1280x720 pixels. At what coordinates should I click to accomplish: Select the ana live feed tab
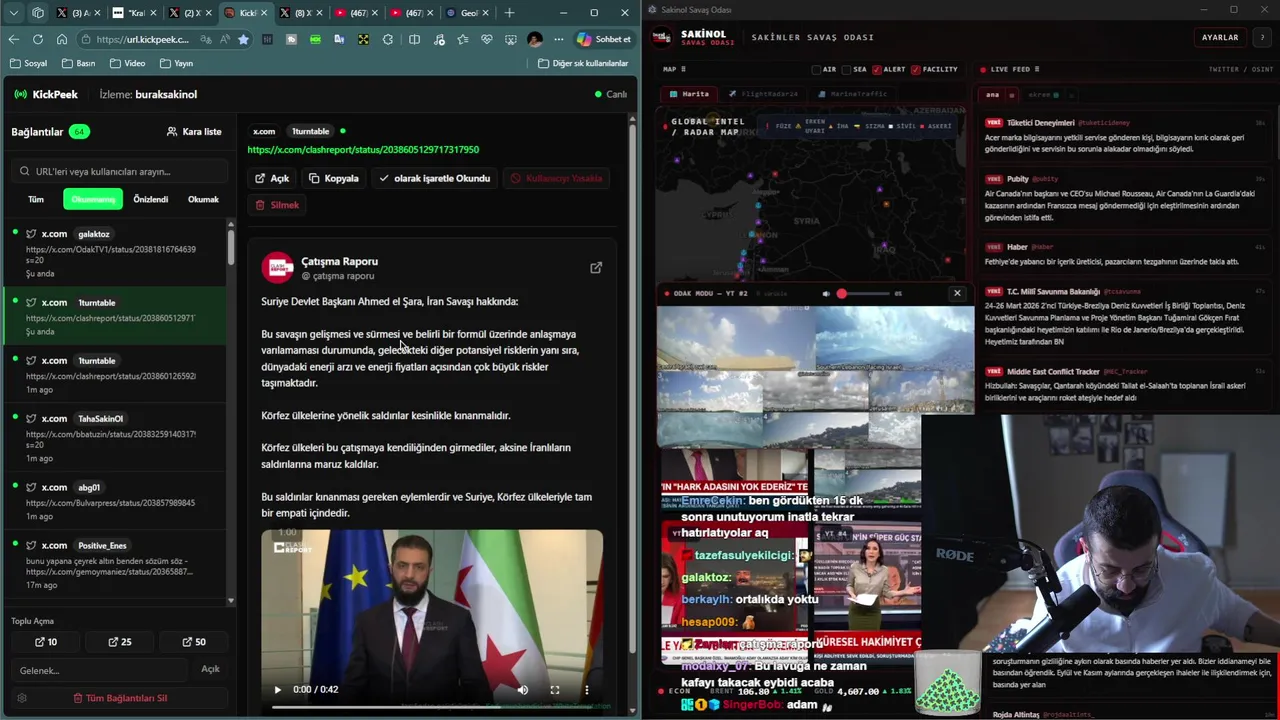(993, 95)
